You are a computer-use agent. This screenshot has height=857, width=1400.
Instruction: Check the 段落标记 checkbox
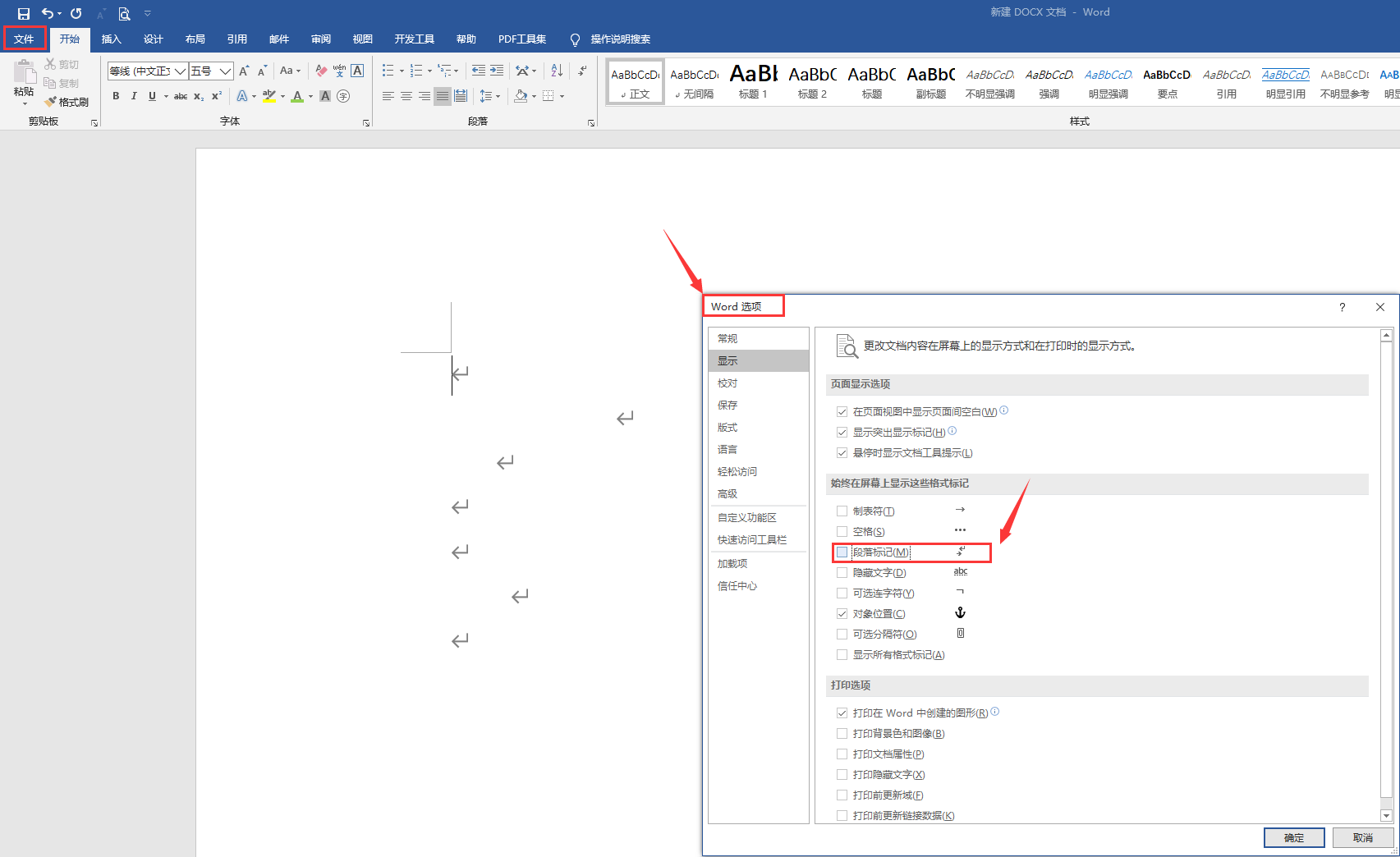(842, 552)
